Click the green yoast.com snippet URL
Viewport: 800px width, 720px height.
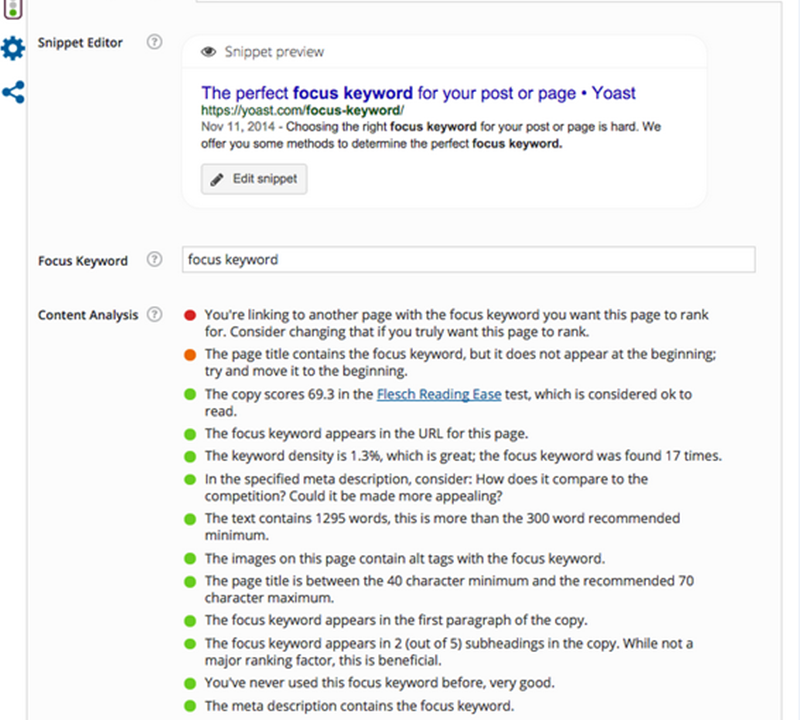(x=302, y=111)
